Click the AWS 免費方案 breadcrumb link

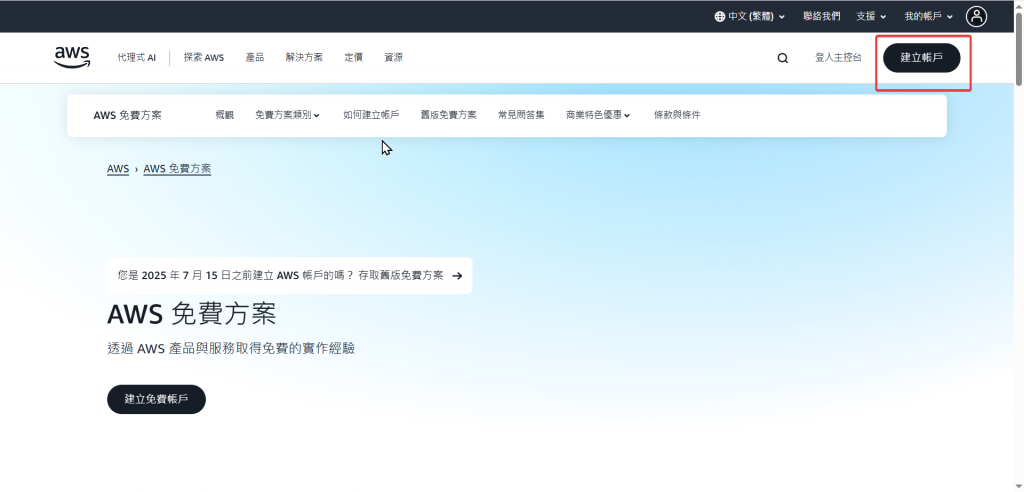[177, 169]
